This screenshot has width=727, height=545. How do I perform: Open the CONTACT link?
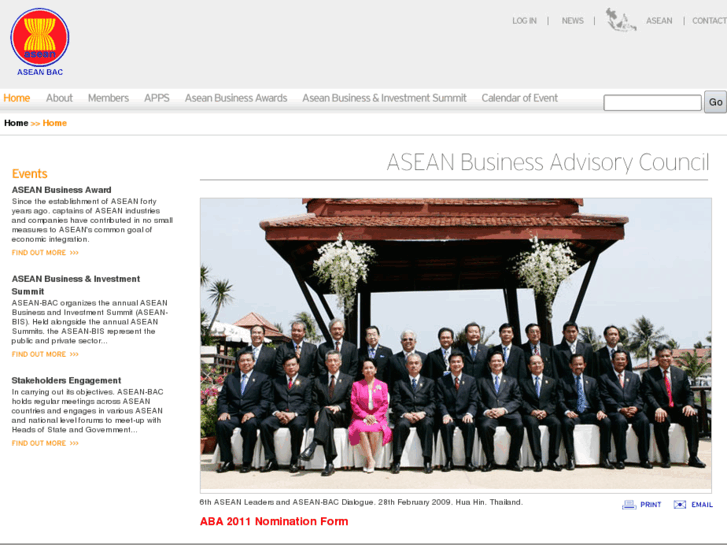[x=709, y=21]
